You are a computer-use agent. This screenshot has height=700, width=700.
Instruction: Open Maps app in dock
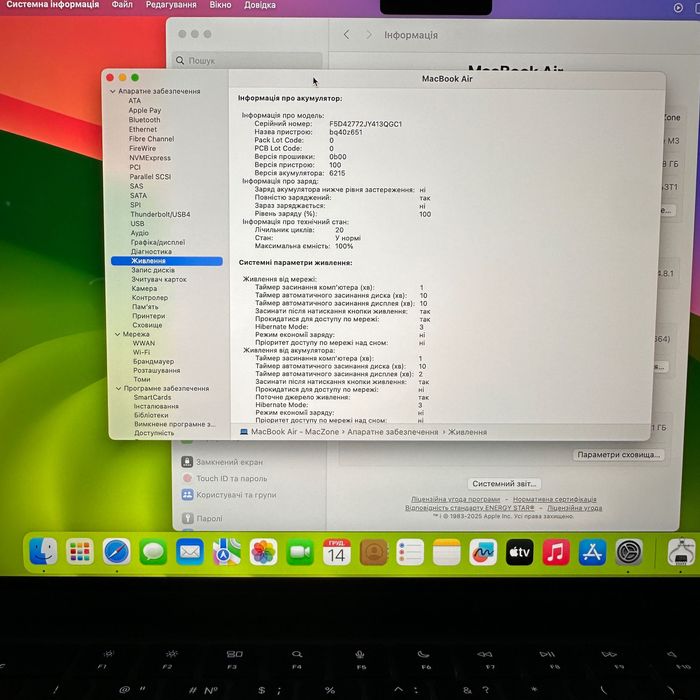(x=226, y=552)
